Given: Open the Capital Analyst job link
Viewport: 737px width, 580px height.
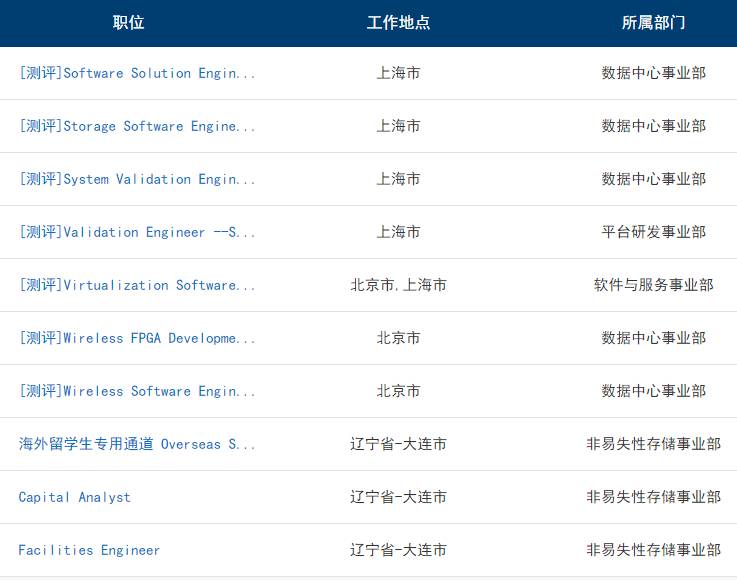Looking at the screenshot, I should 74,497.
